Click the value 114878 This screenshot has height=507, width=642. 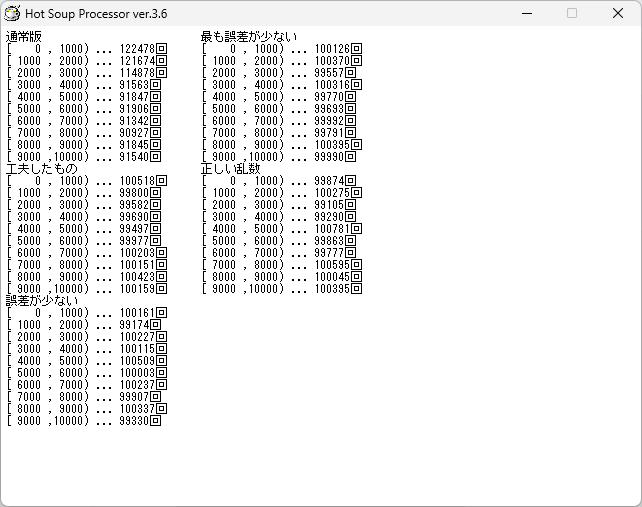pos(137,72)
